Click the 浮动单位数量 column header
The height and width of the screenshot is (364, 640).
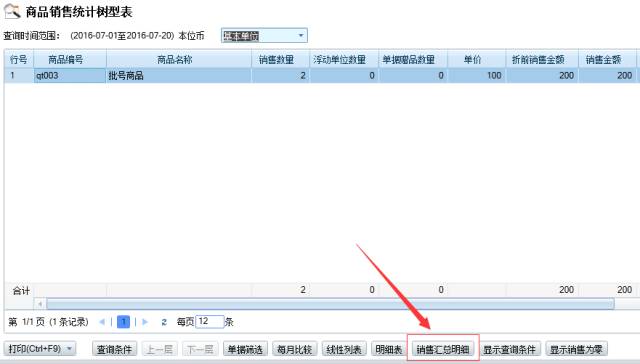pos(344,60)
